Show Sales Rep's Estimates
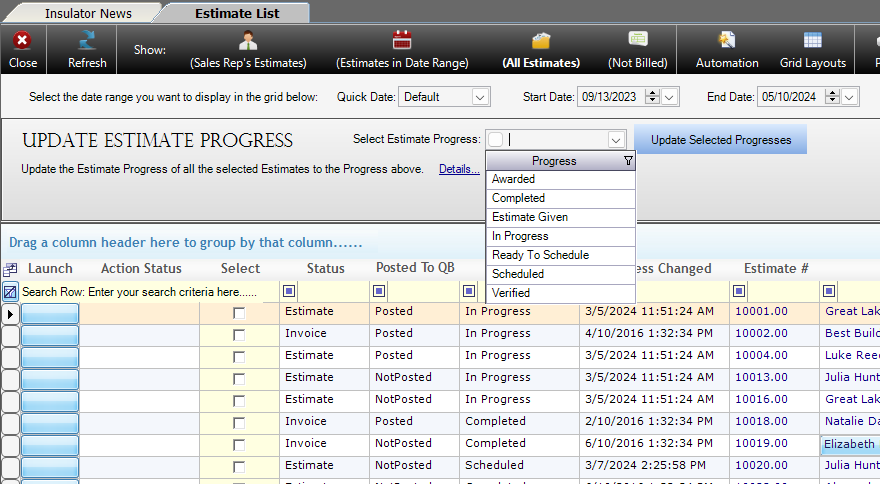The height and width of the screenshot is (484, 880). (248, 51)
